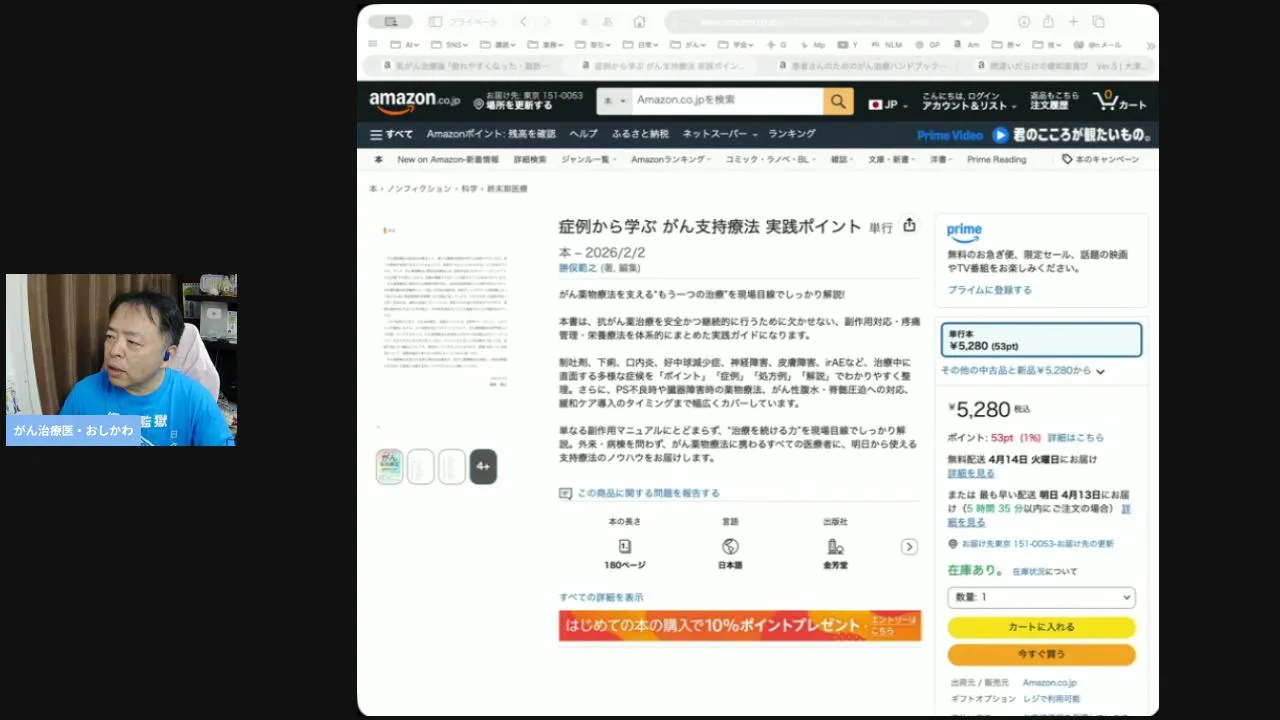Click カートに入れる button

click(1041, 627)
